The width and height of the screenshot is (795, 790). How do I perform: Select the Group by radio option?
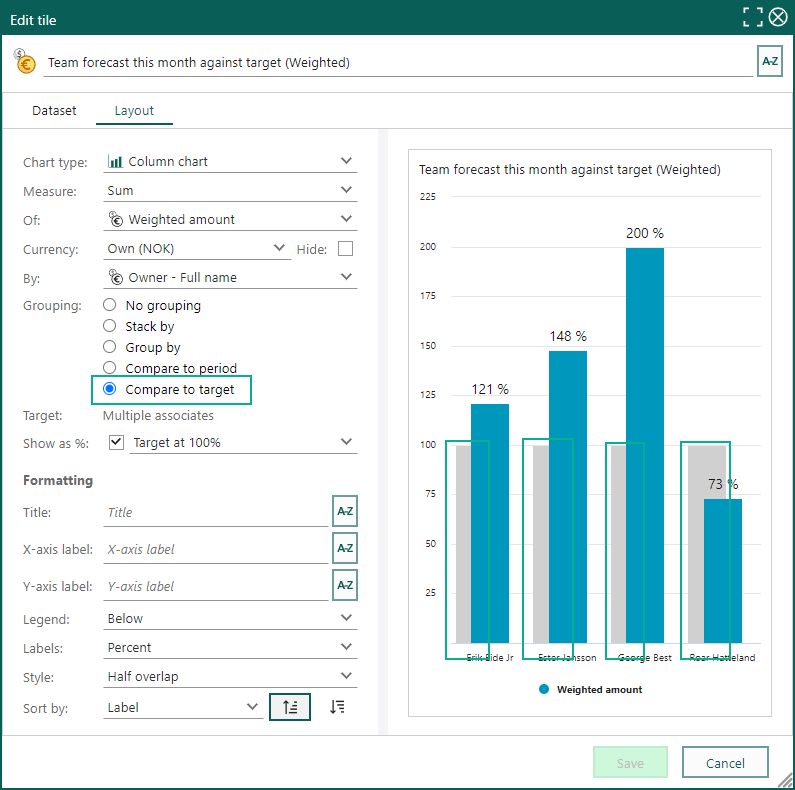tap(110, 347)
